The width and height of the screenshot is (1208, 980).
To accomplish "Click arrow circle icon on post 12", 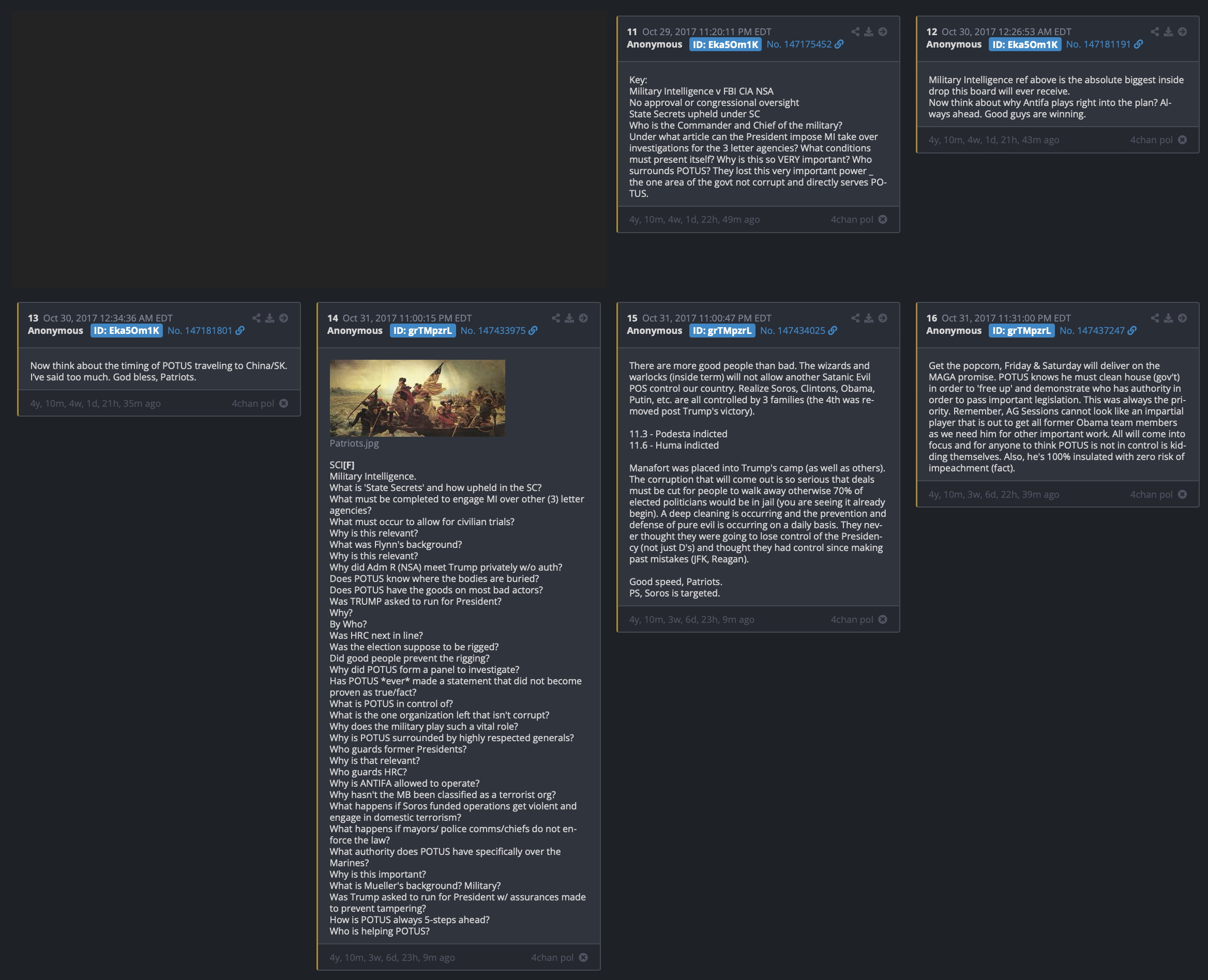I will [1182, 32].
